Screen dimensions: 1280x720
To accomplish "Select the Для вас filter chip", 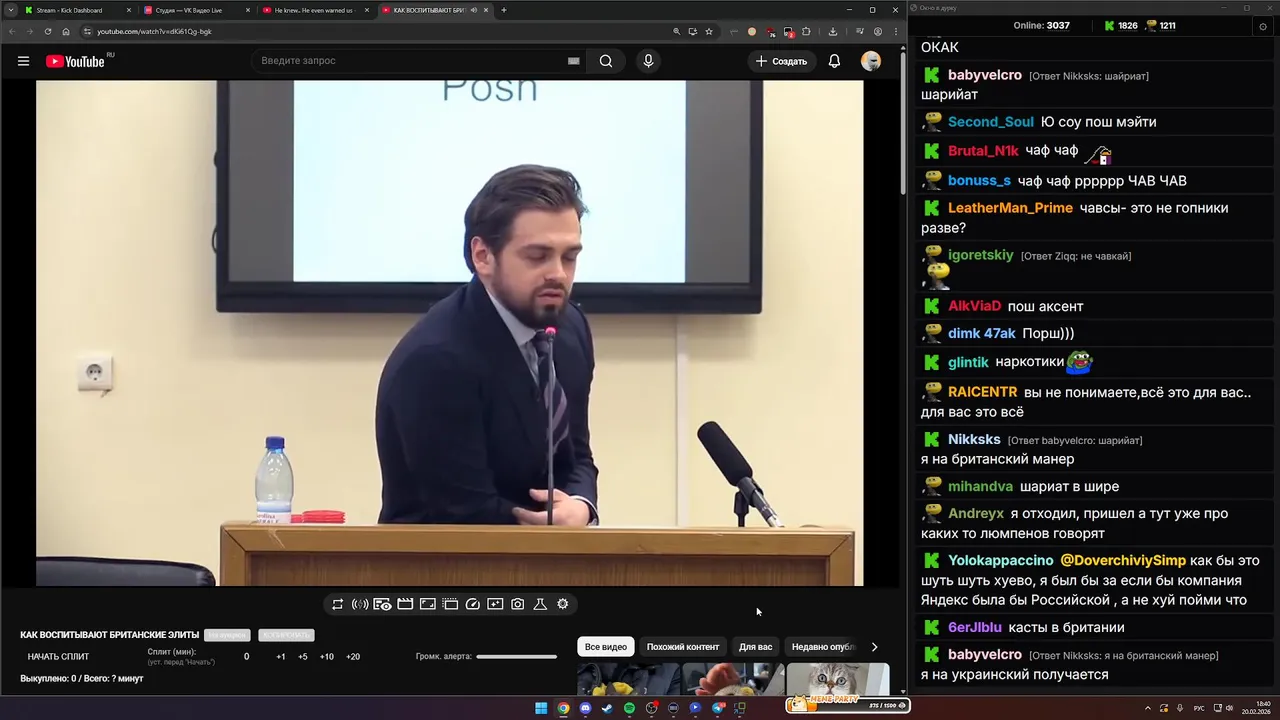I will tap(755, 647).
